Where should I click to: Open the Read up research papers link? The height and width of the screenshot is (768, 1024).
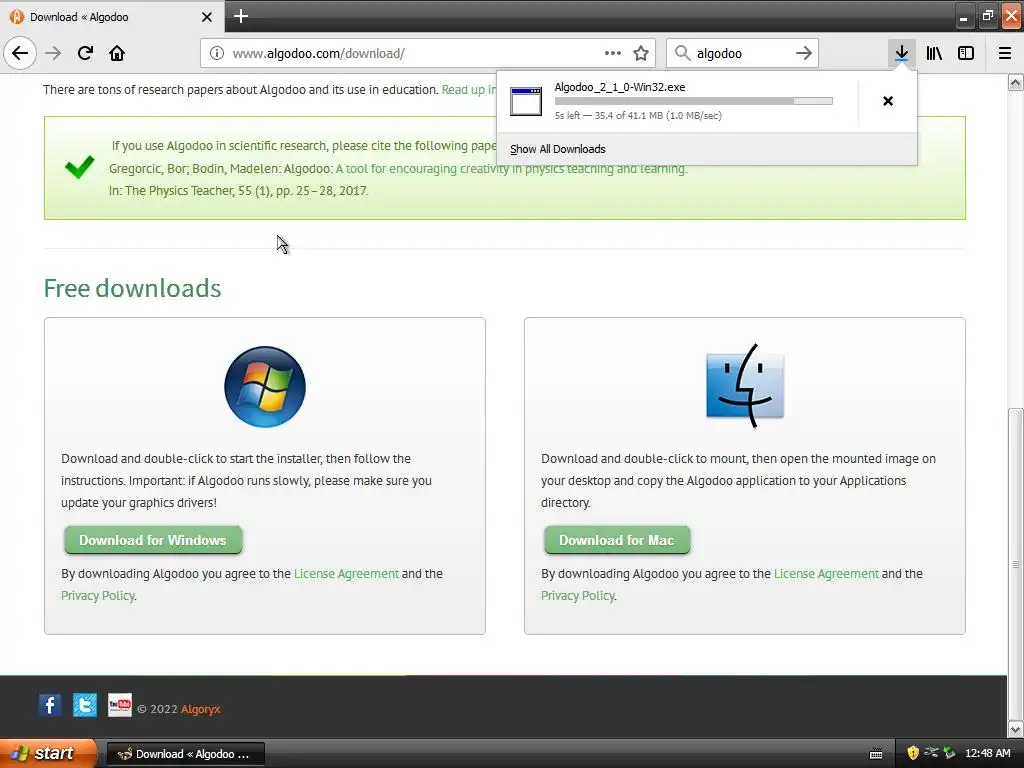pyautogui.click(x=469, y=89)
